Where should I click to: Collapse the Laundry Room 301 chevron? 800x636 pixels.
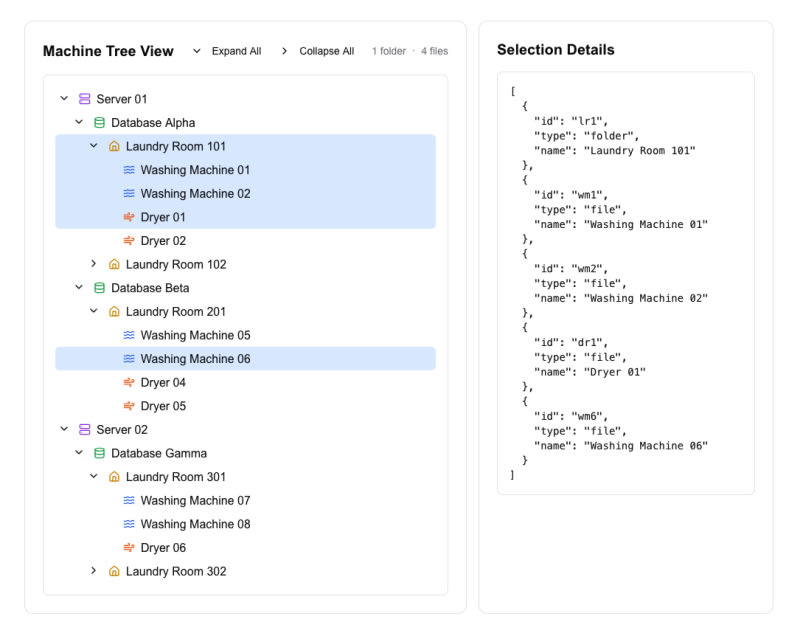94,477
